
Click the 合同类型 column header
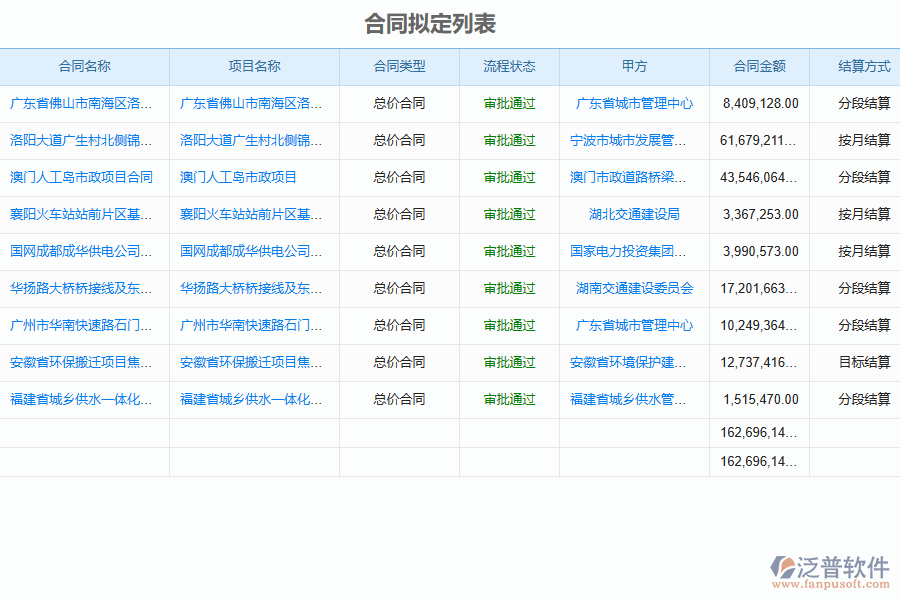click(399, 67)
